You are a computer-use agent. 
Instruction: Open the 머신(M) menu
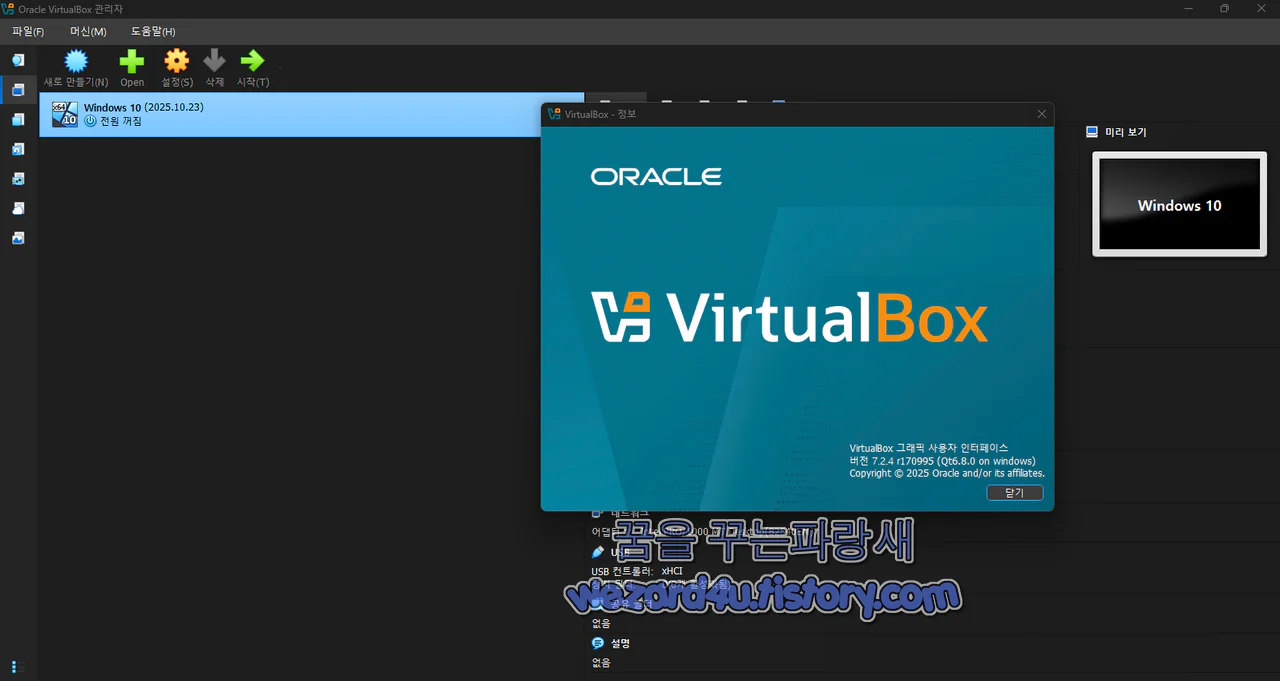[x=88, y=31]
